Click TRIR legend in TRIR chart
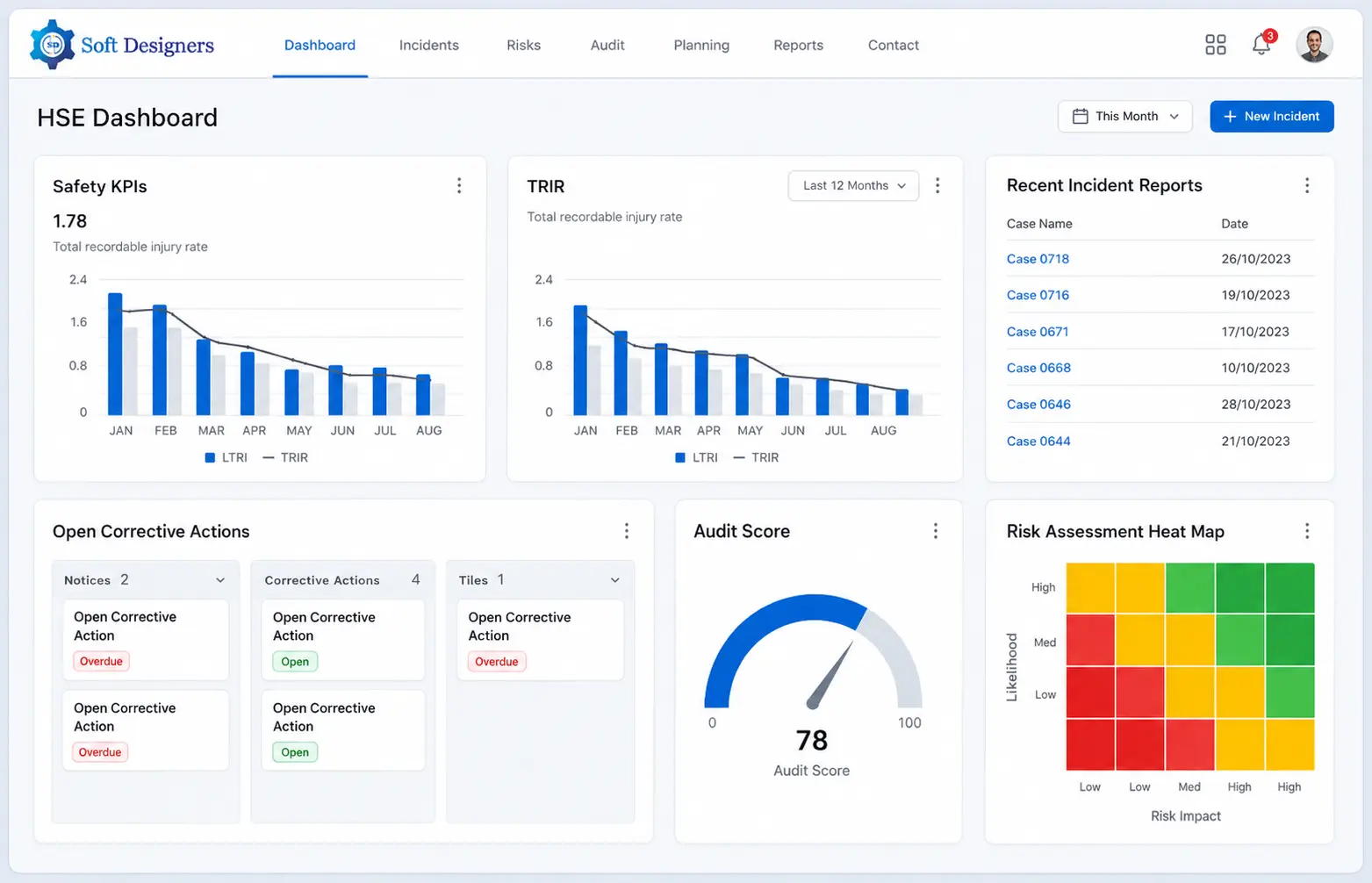This screenshot has width=1372, height=883. 756,457
